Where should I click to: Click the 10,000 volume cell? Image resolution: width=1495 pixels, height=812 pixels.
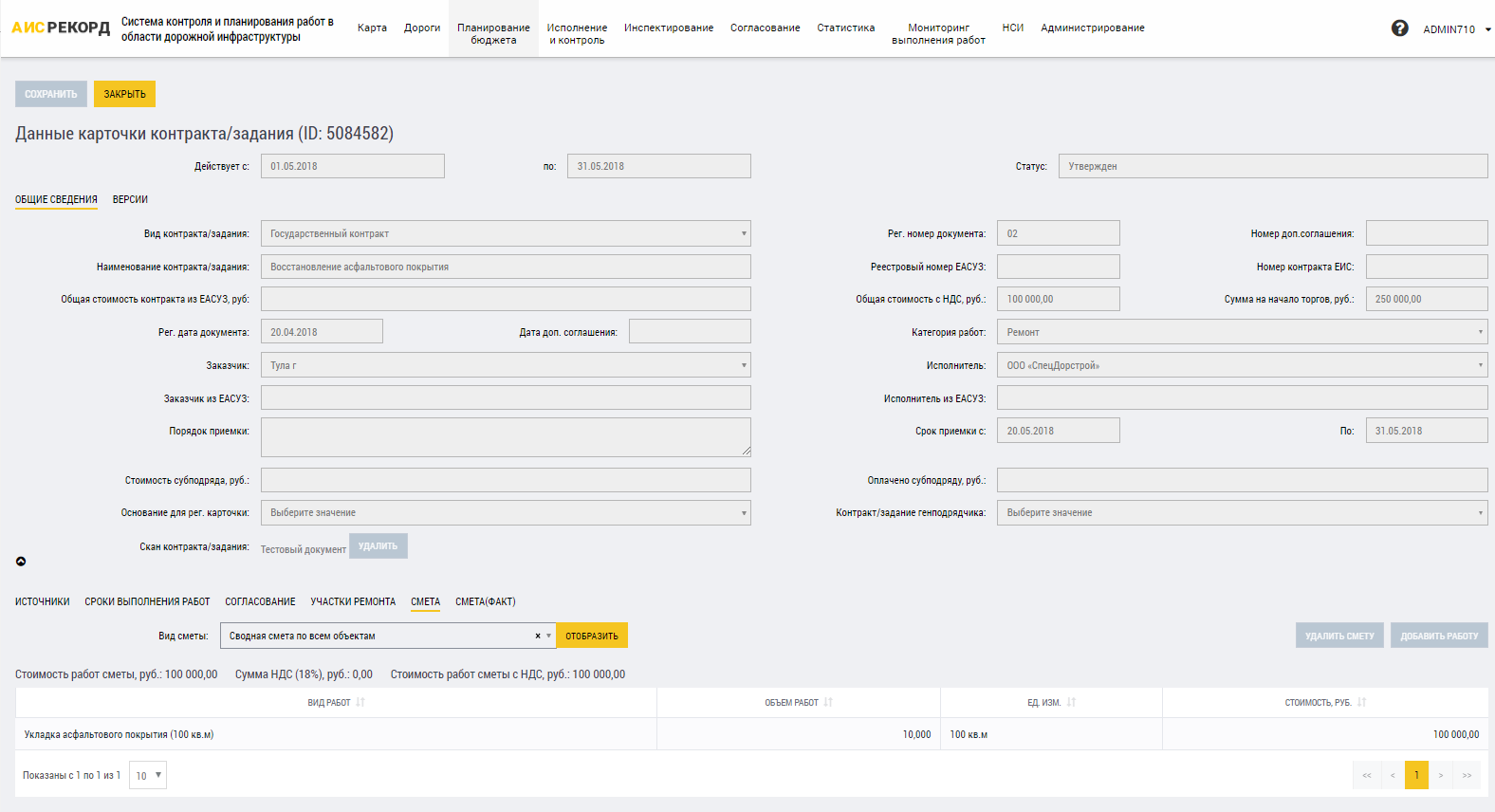[799, 734]
